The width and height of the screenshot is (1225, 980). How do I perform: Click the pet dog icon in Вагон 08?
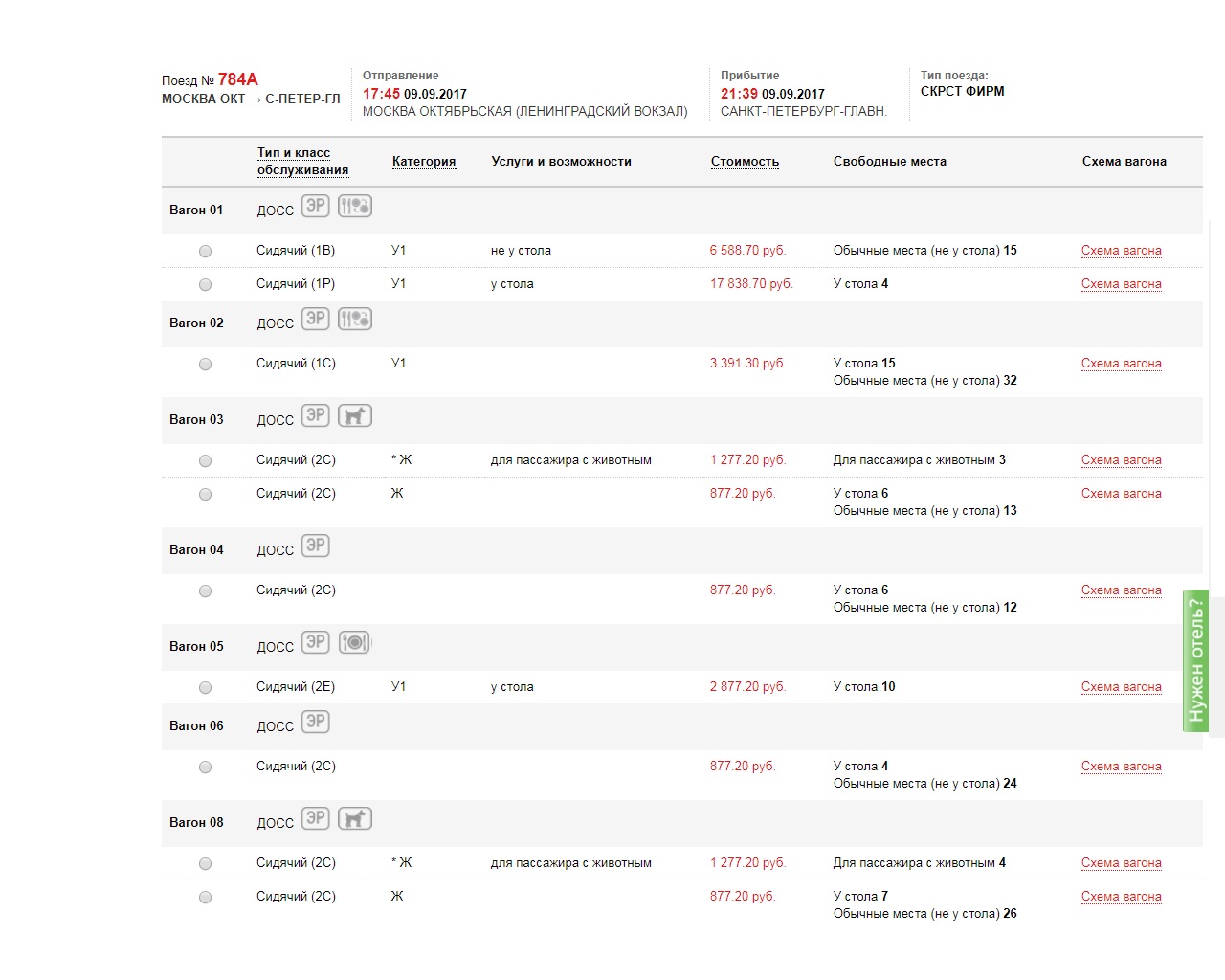(x=355, y=818)
